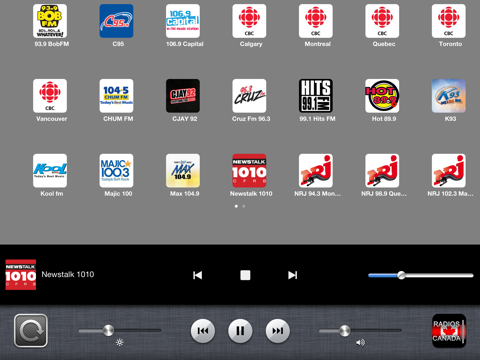Switch to the second page dot

point(244,206)
